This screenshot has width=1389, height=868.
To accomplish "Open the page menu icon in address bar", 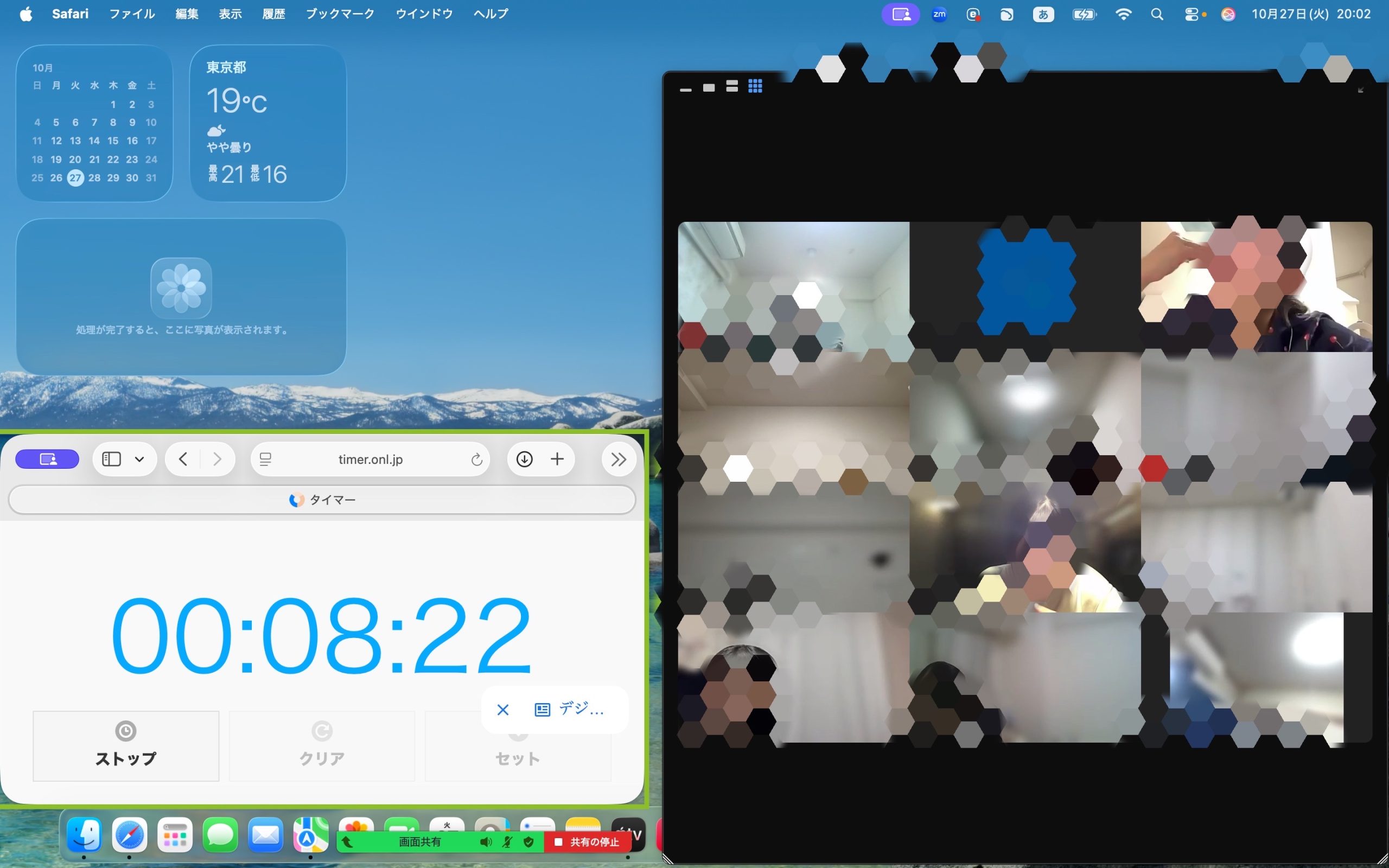I will (x=265, y=459).
